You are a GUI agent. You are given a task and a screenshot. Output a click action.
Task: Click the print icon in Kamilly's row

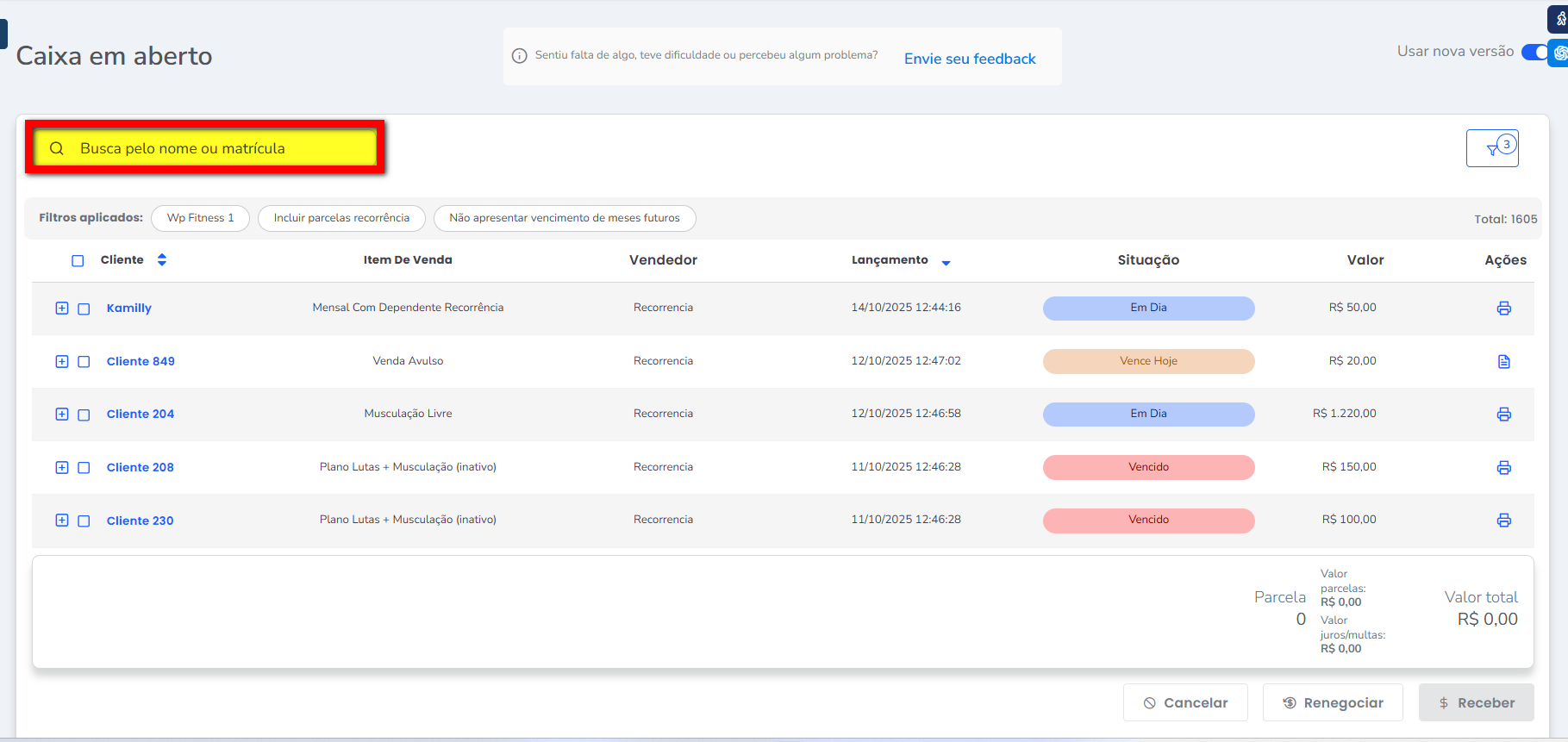point(1503,309)
